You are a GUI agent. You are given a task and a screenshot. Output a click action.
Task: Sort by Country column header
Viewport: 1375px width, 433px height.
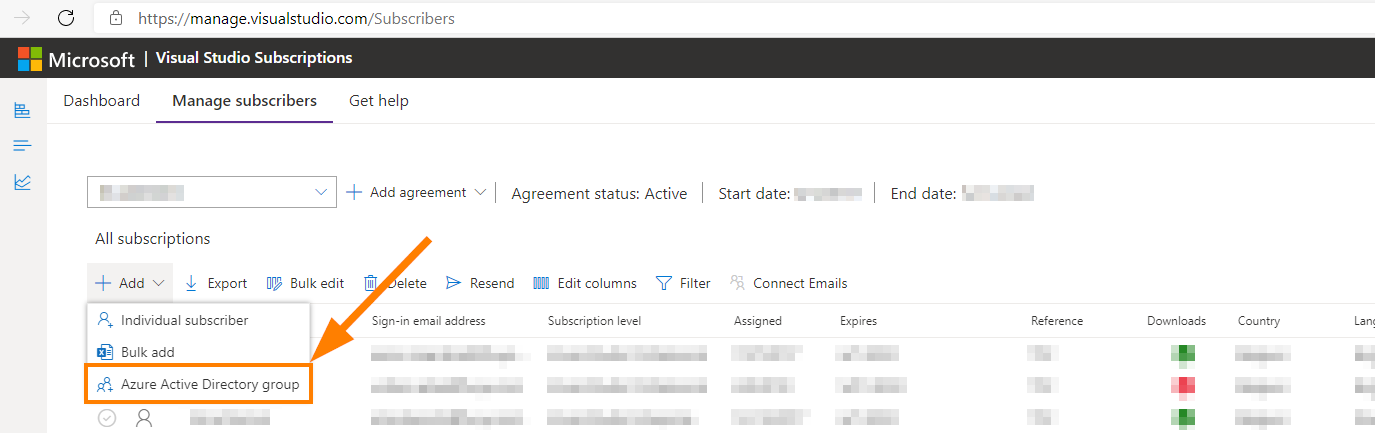click(x=1258, y=321)
